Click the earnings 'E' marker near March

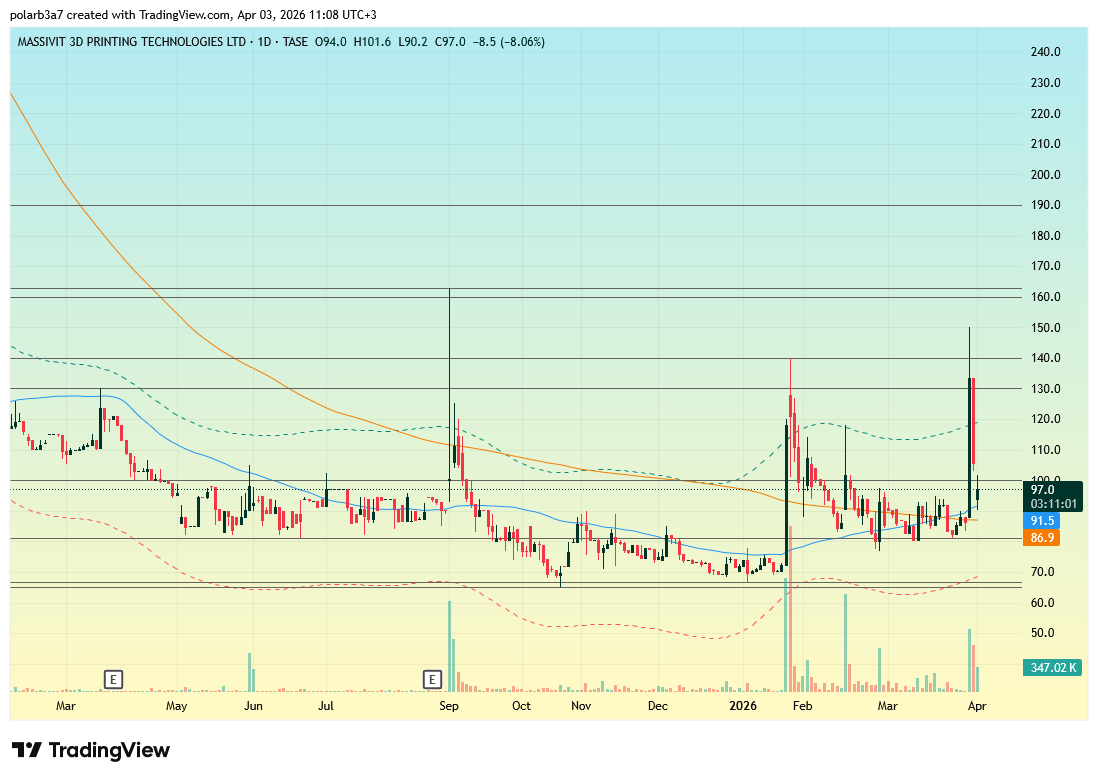(113, 678)
